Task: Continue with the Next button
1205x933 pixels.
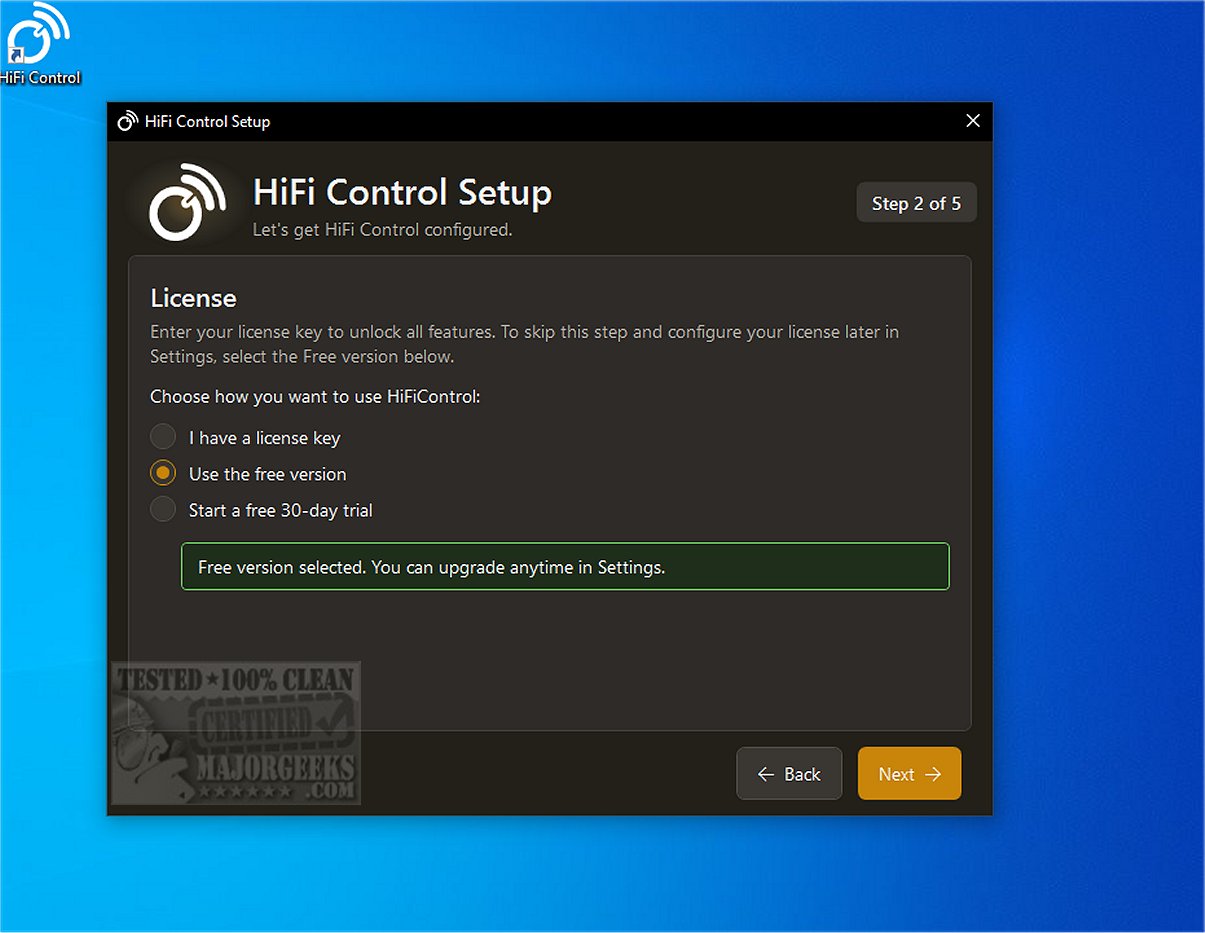Action: click(x=909, y=774)
